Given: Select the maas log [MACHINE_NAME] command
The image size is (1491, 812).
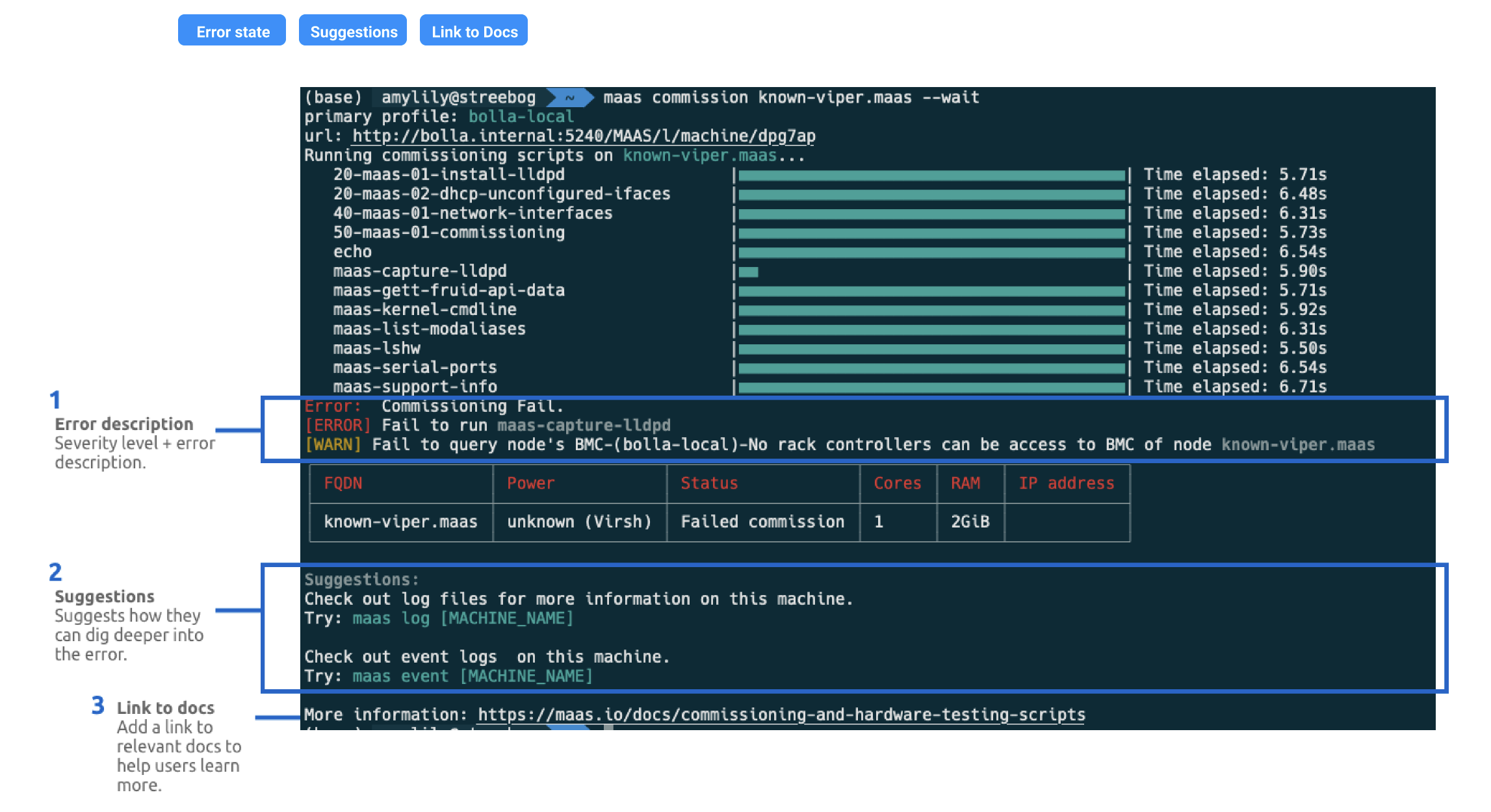Looking at the screenshot, I should pyautogui.click(x=463, y=618).
